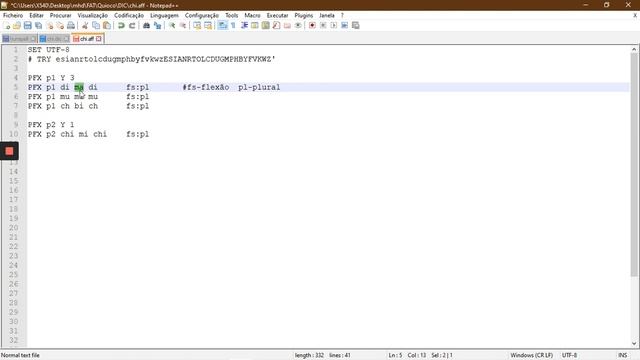Open the Linguagem menu
The width and height of the screenshot is (640, 360).
click(x=164, y=15)
